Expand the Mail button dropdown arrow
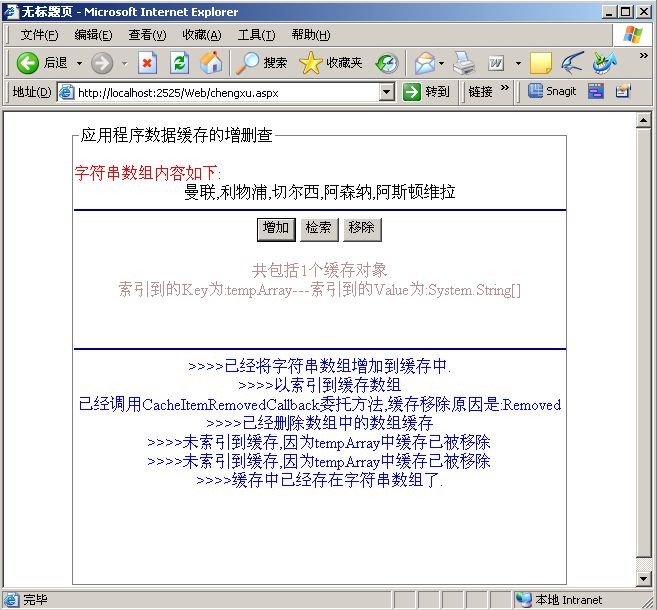657x610 pixels. tap(442, 64)
